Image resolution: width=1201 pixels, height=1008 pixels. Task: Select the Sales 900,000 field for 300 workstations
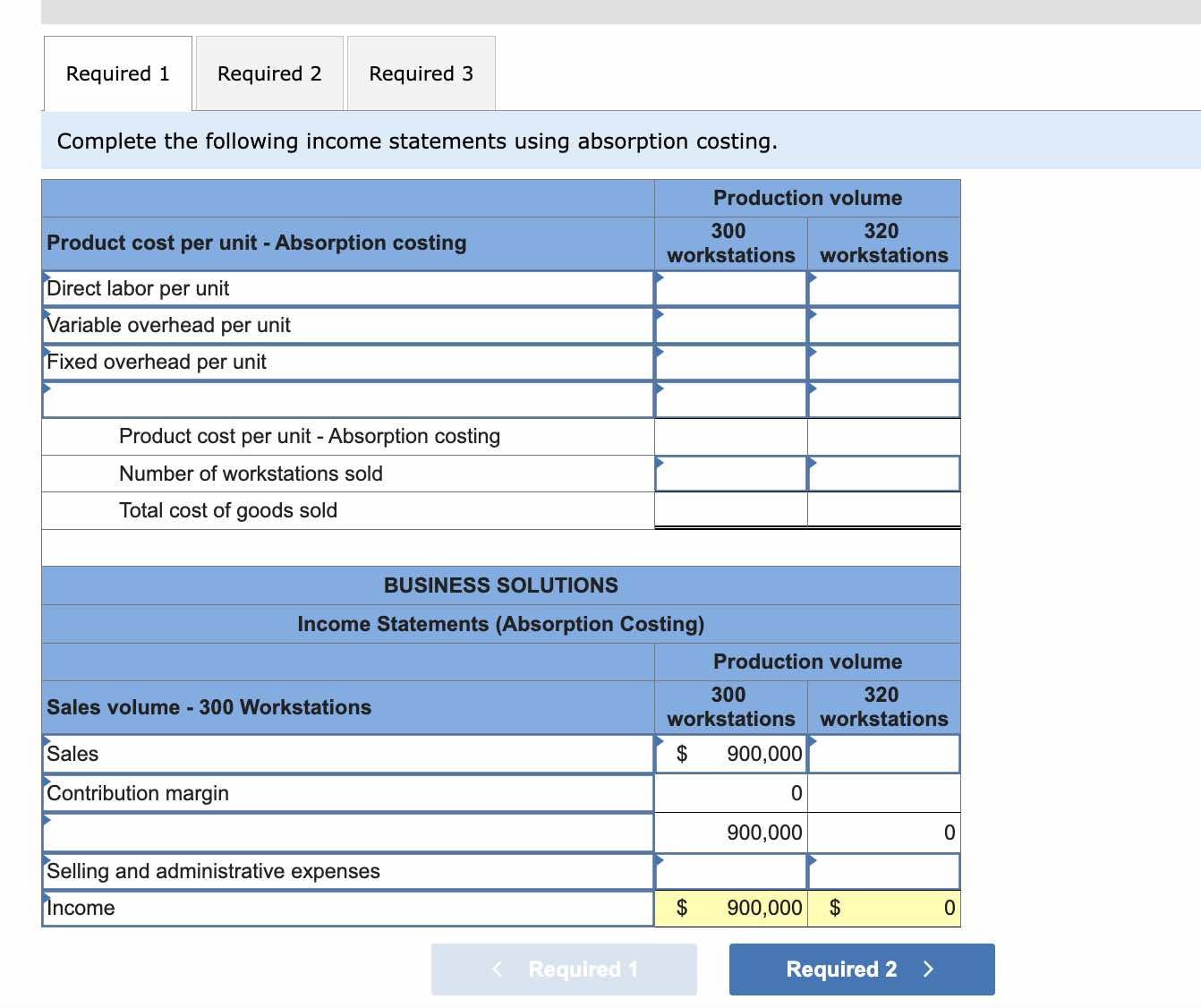[731, 754]
